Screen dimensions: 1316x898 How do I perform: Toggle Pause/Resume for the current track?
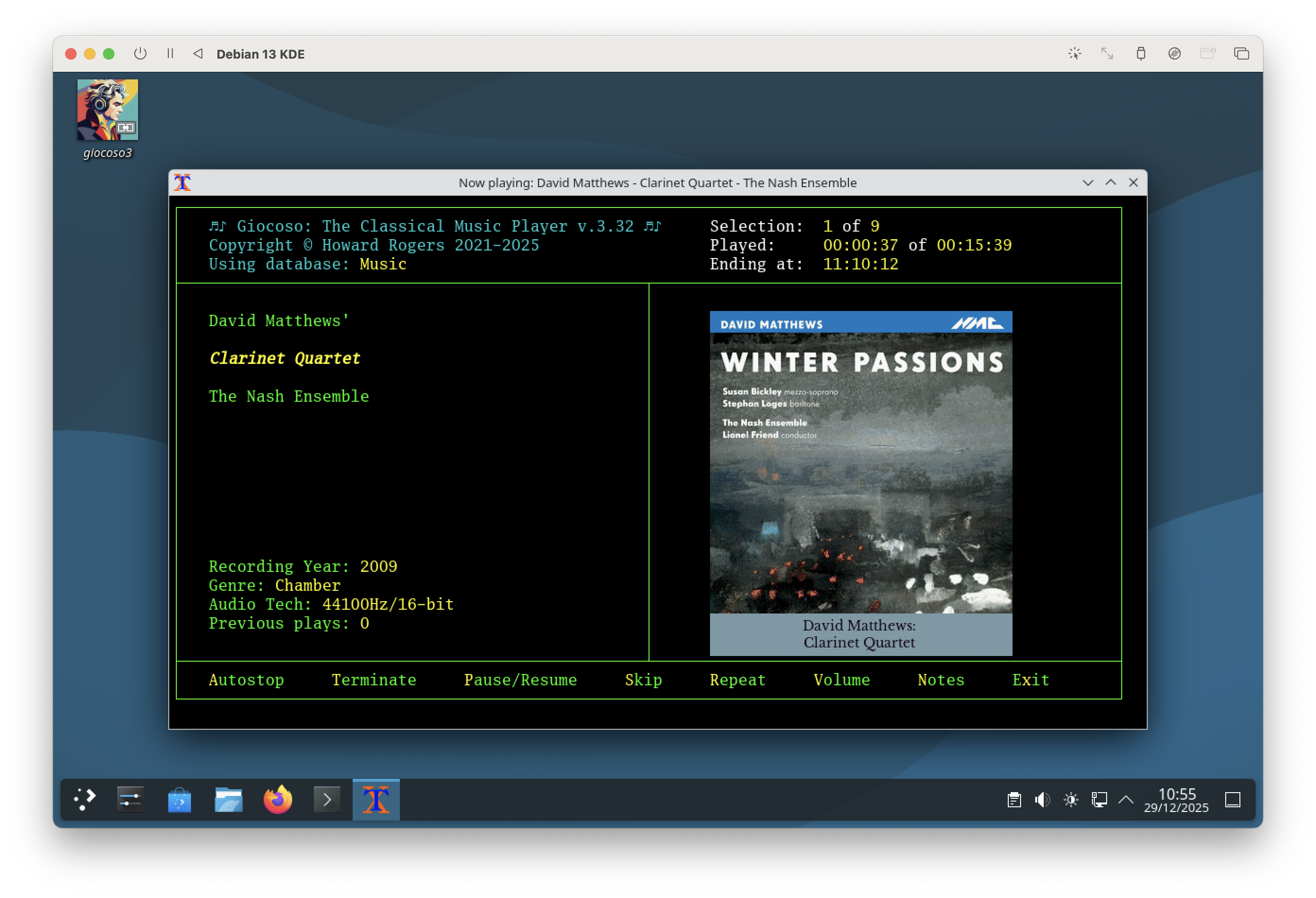pos(520,680)
